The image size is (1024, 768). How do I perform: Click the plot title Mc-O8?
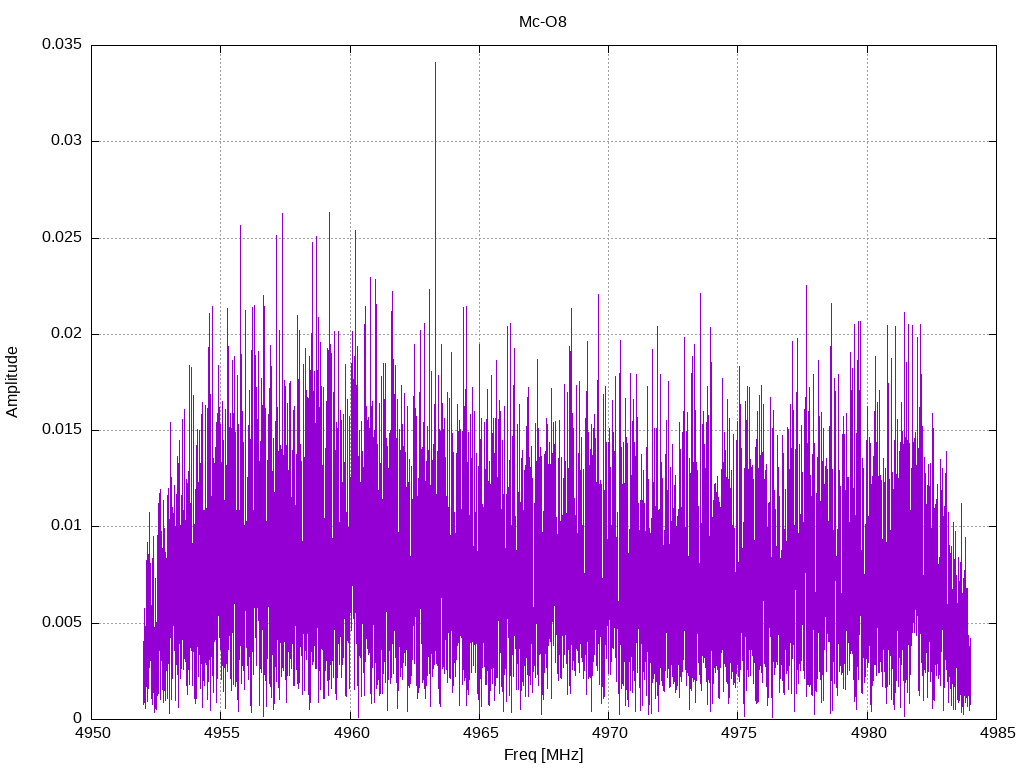pos(543,22)
